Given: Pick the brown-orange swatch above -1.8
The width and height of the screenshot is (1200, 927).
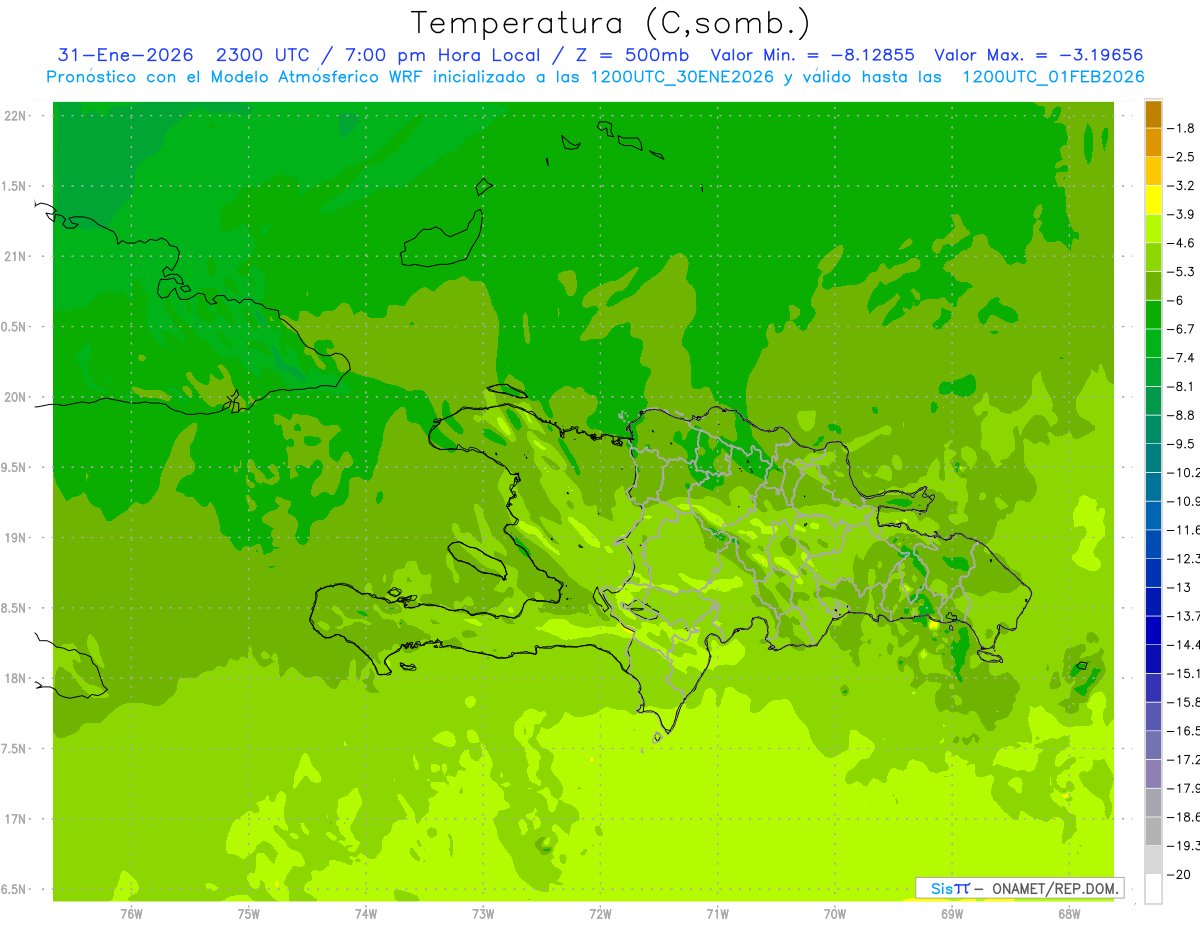Looking at the screenshot, I should point(1153,115).
